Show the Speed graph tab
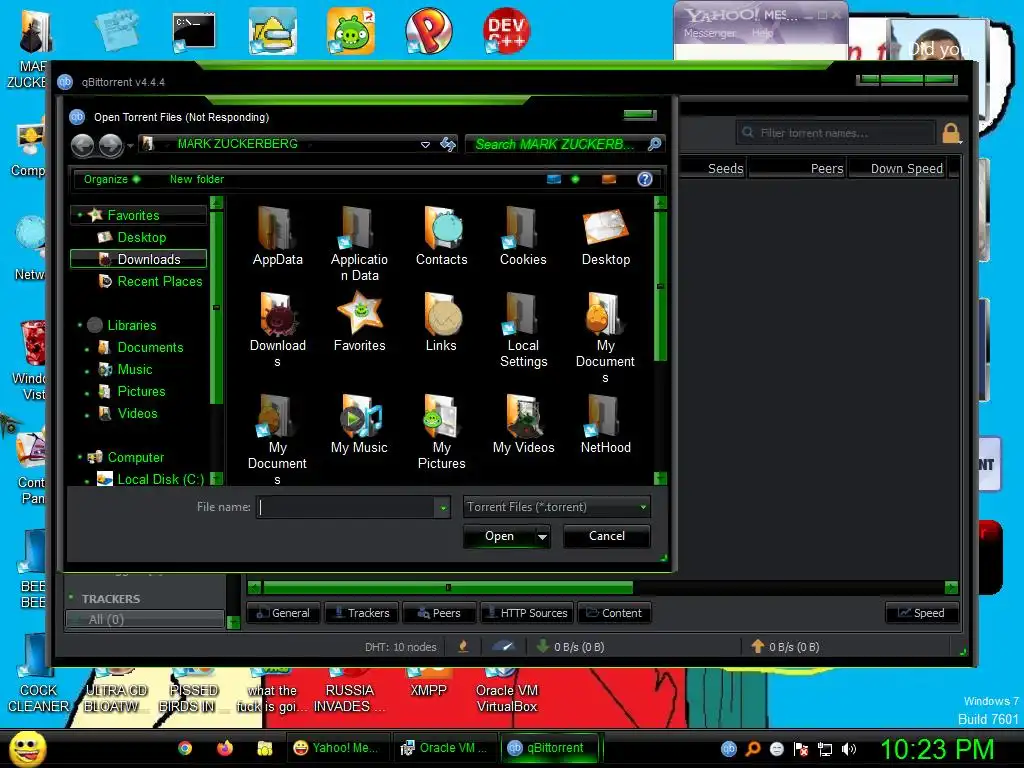 click(921, 613)
